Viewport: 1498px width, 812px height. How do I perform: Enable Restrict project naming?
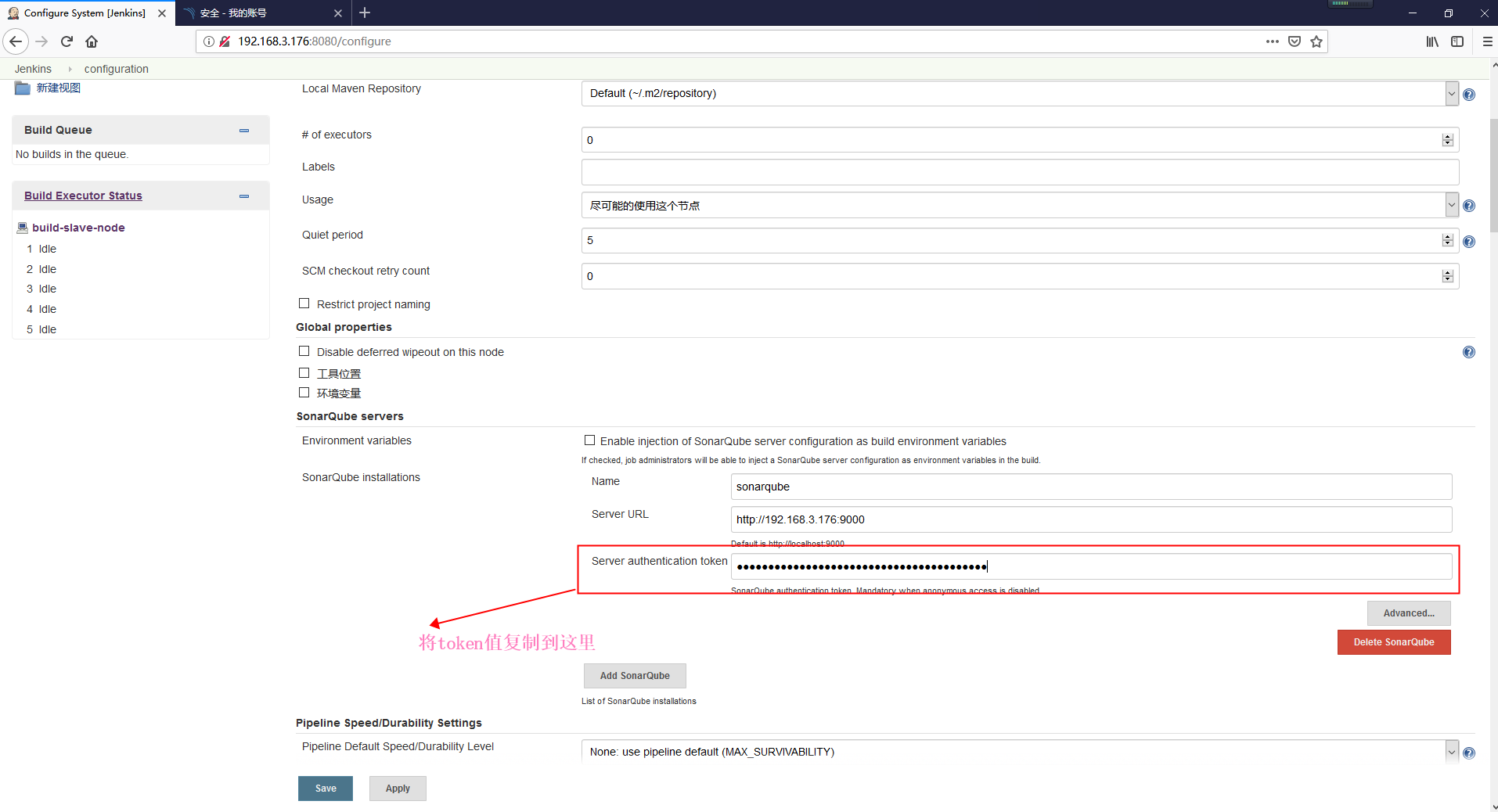304,304
